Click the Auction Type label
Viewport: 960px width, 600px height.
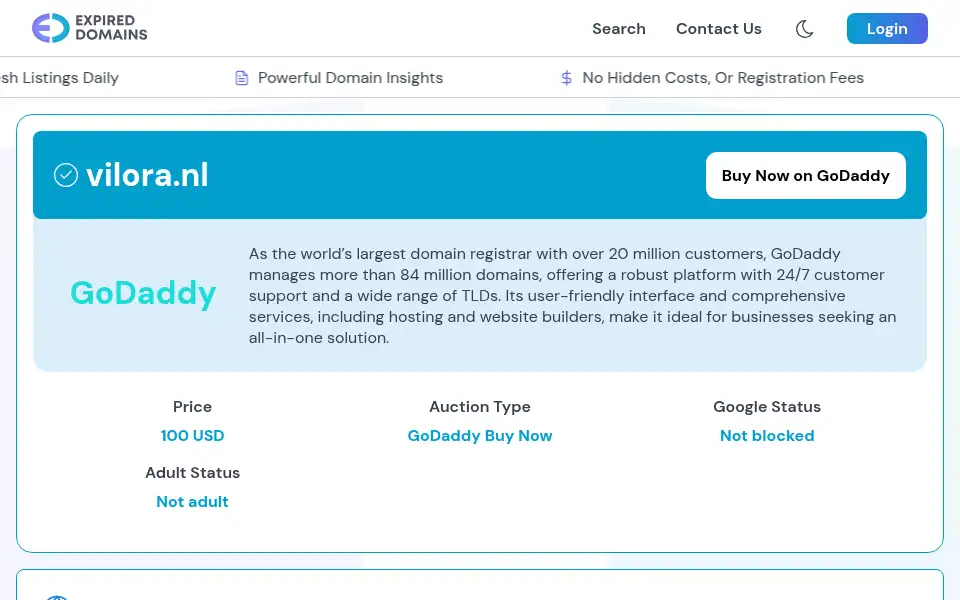point(480,407)
